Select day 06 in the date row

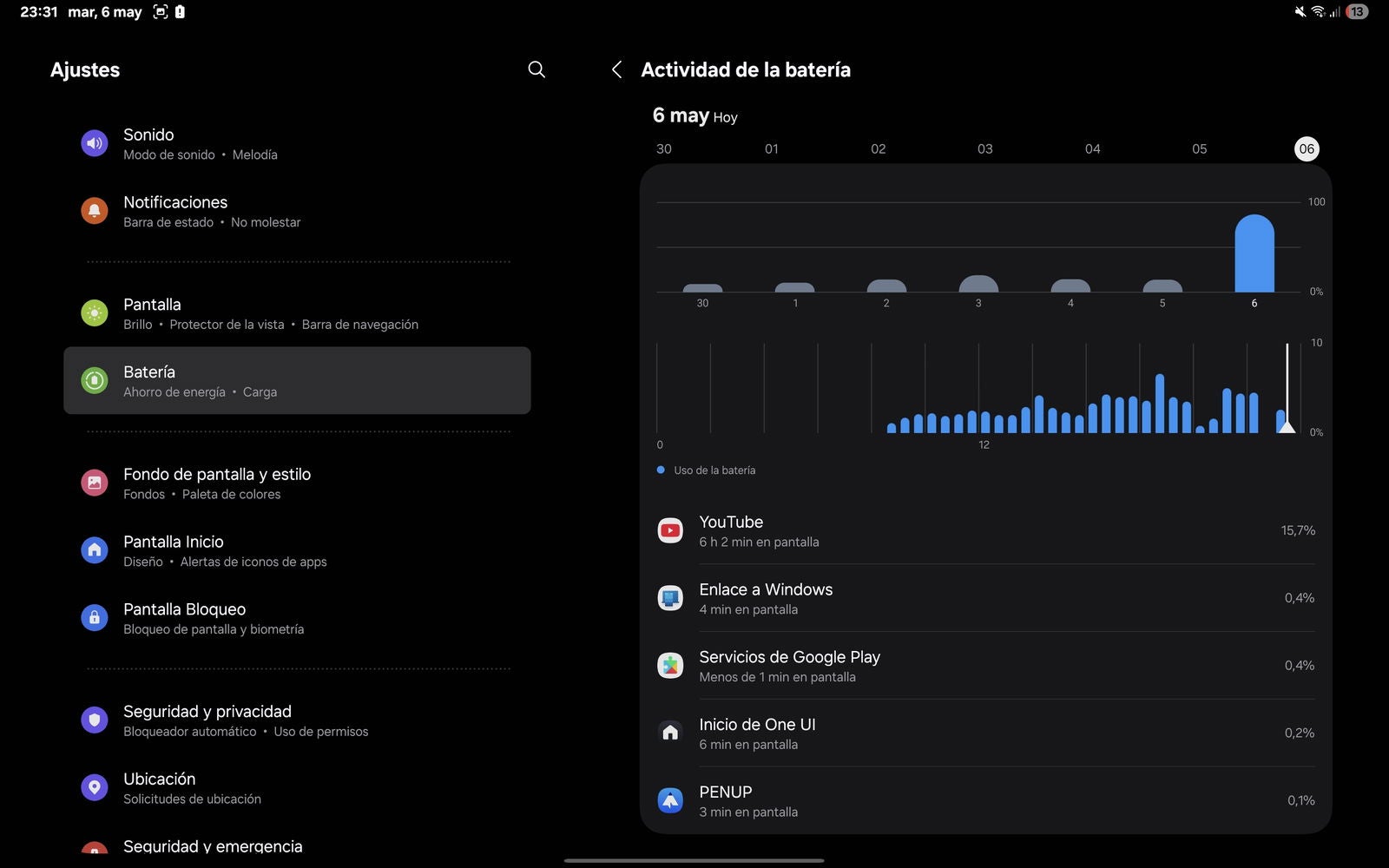[x=1307, y=148]
